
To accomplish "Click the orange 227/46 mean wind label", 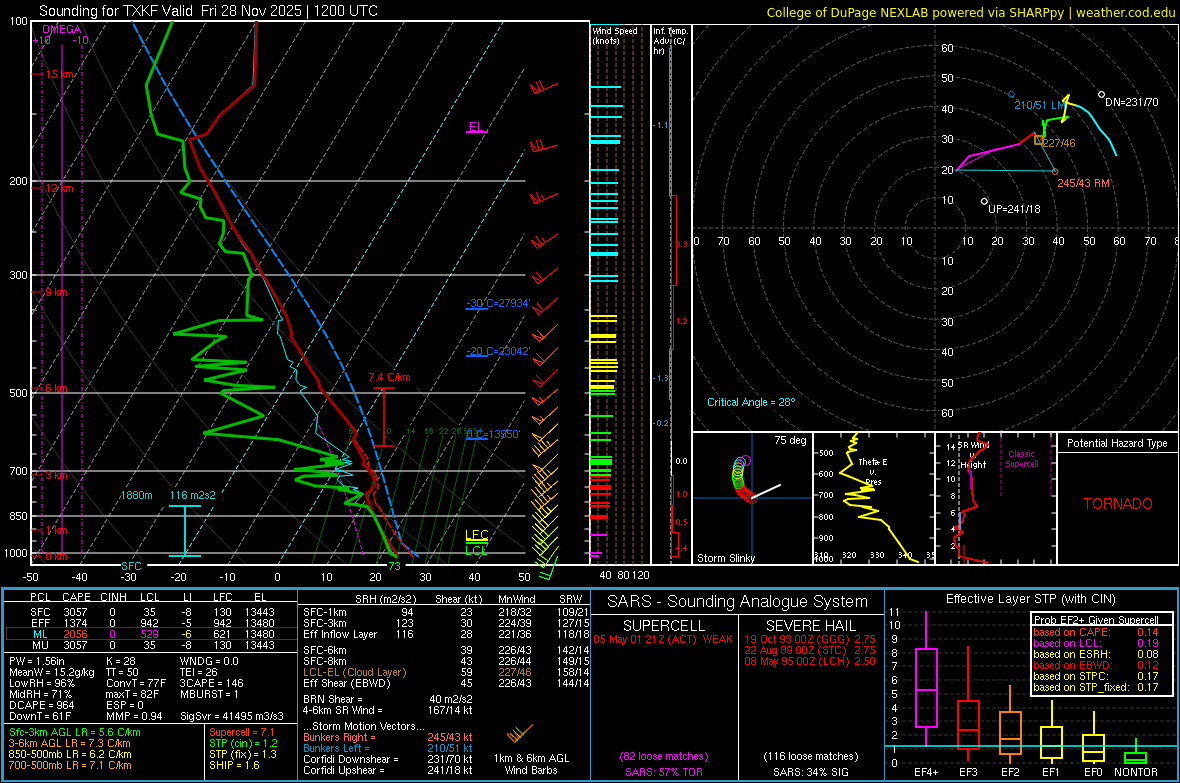I will point(1060,143).
